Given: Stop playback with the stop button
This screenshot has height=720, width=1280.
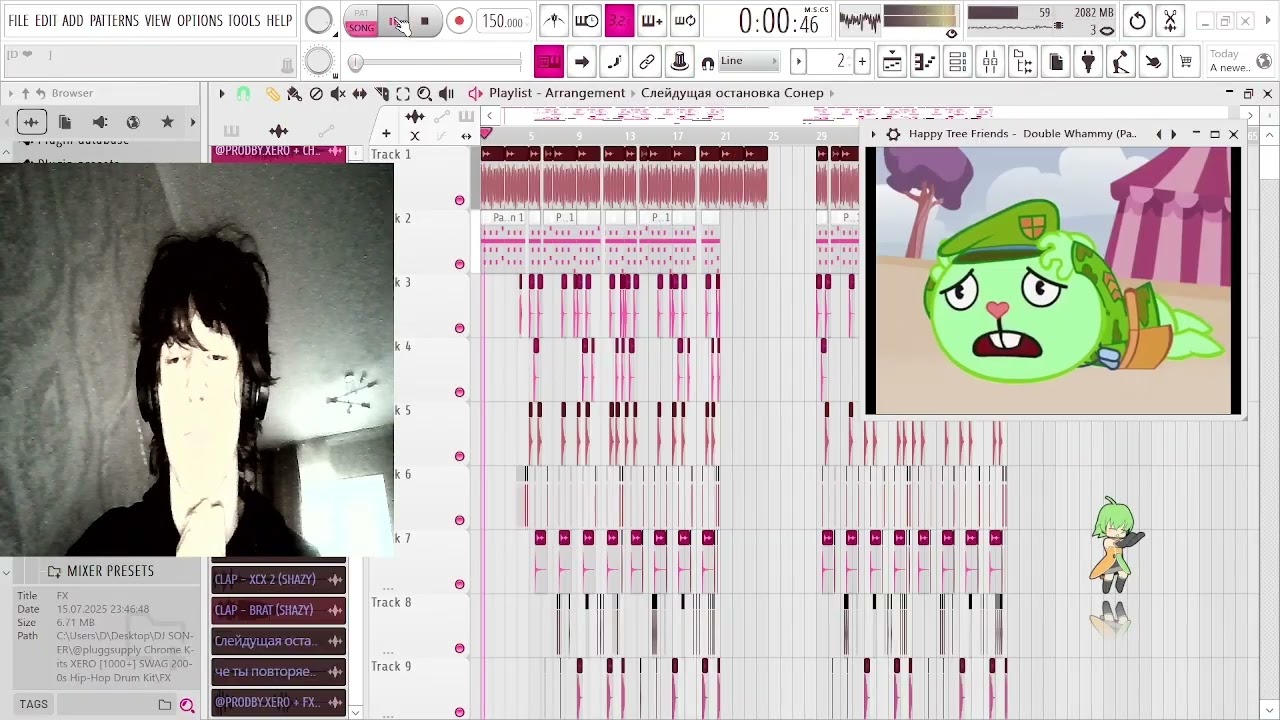Looking at the screenshot, I should [425, 21].
